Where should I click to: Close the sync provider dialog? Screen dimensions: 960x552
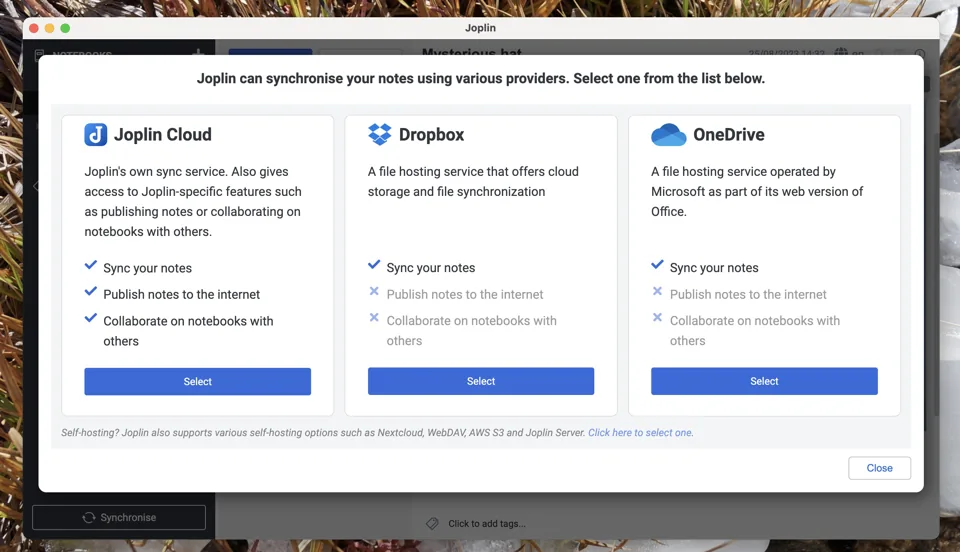pos(879,468)
